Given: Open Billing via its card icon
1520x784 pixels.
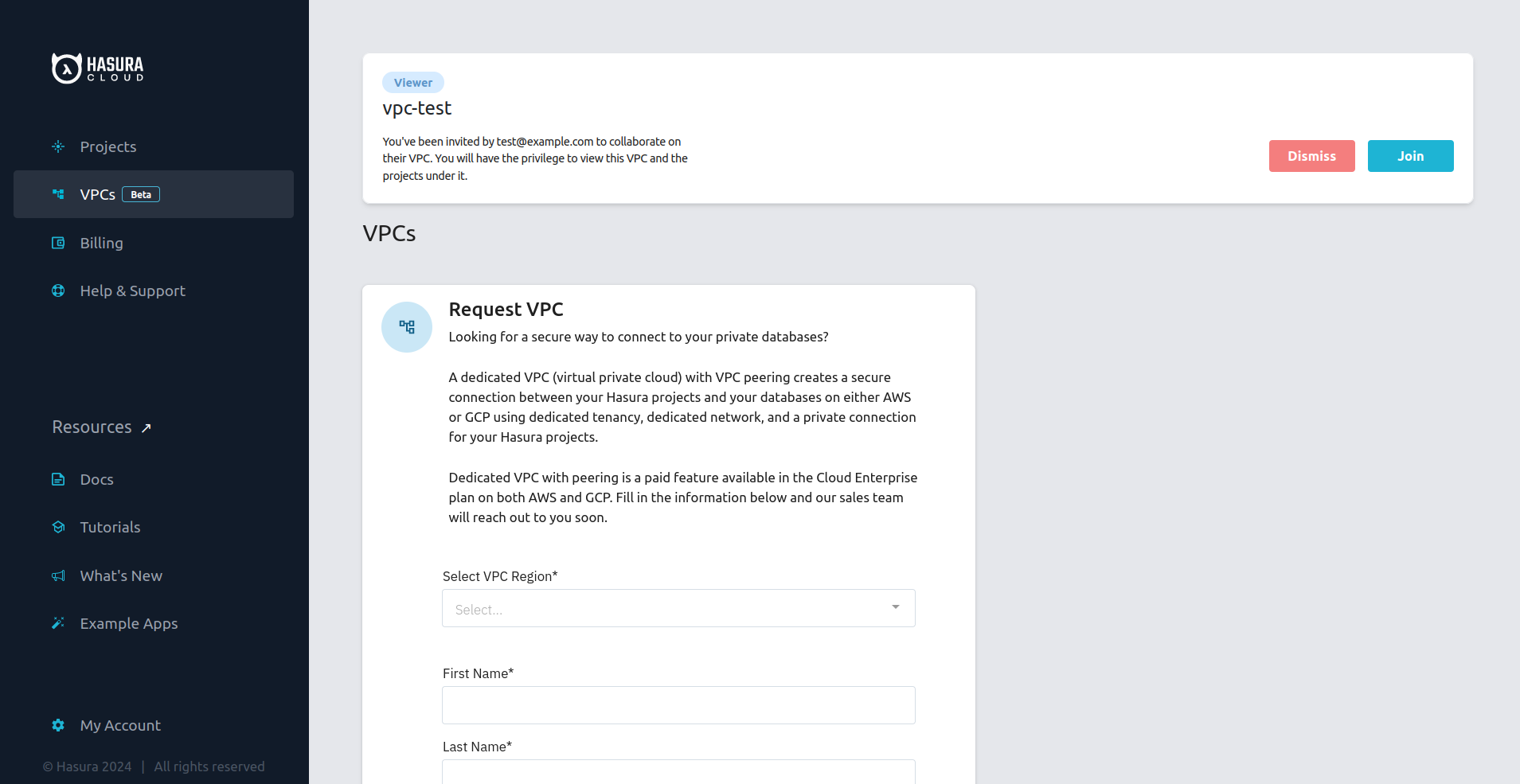Looking at the screenshot, I should (58, 243).
